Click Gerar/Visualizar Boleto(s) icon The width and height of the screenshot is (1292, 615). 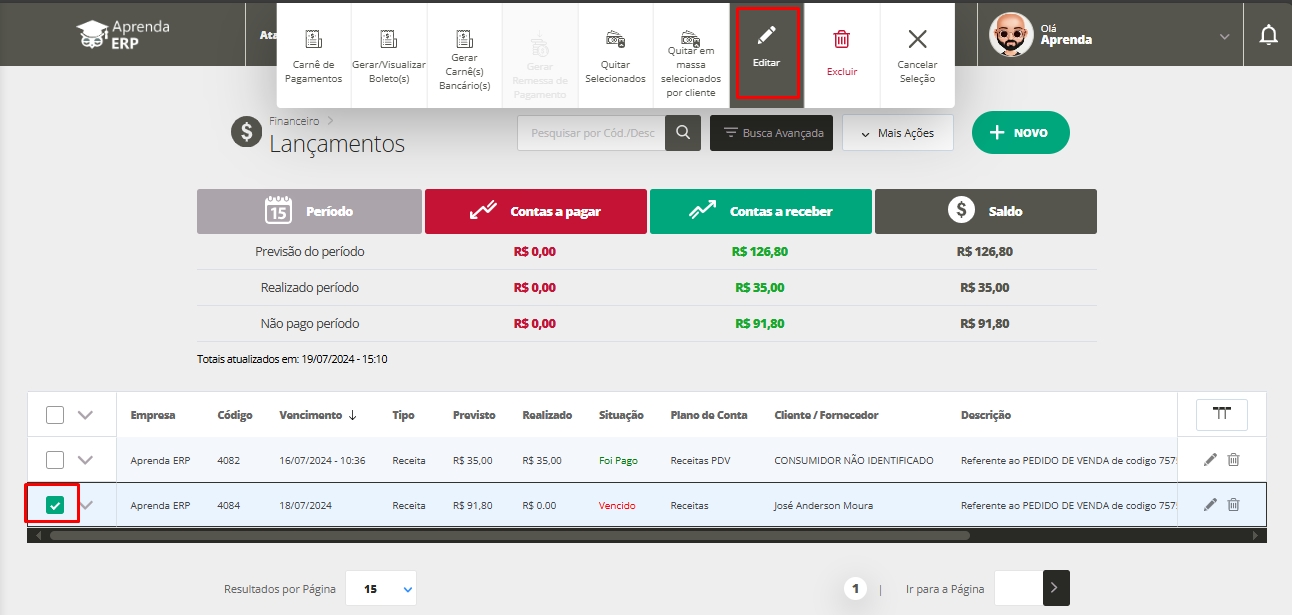(x=389, y=40)
